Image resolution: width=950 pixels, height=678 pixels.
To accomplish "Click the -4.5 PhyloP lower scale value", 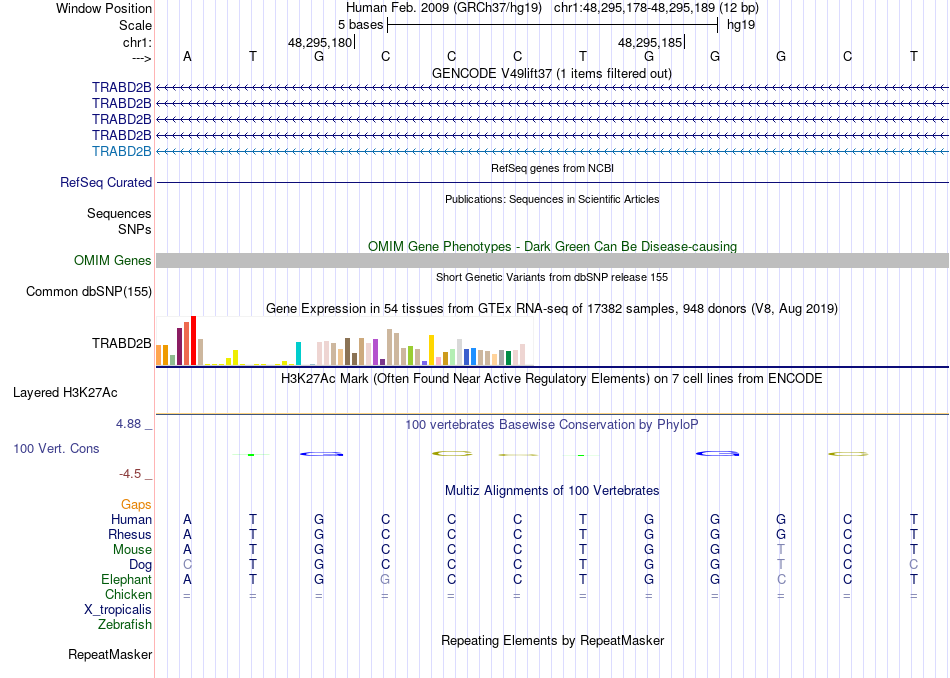I will point(130,474).
